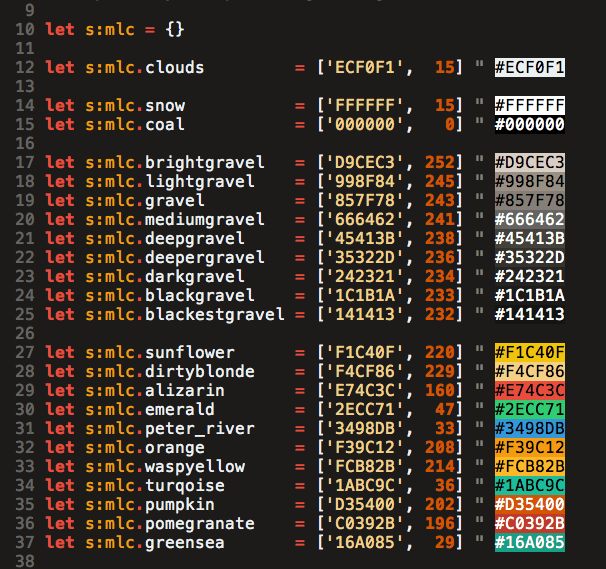Click the #C0392B pomegranate swatch
The image size is (606, 569).
(529, 523)
